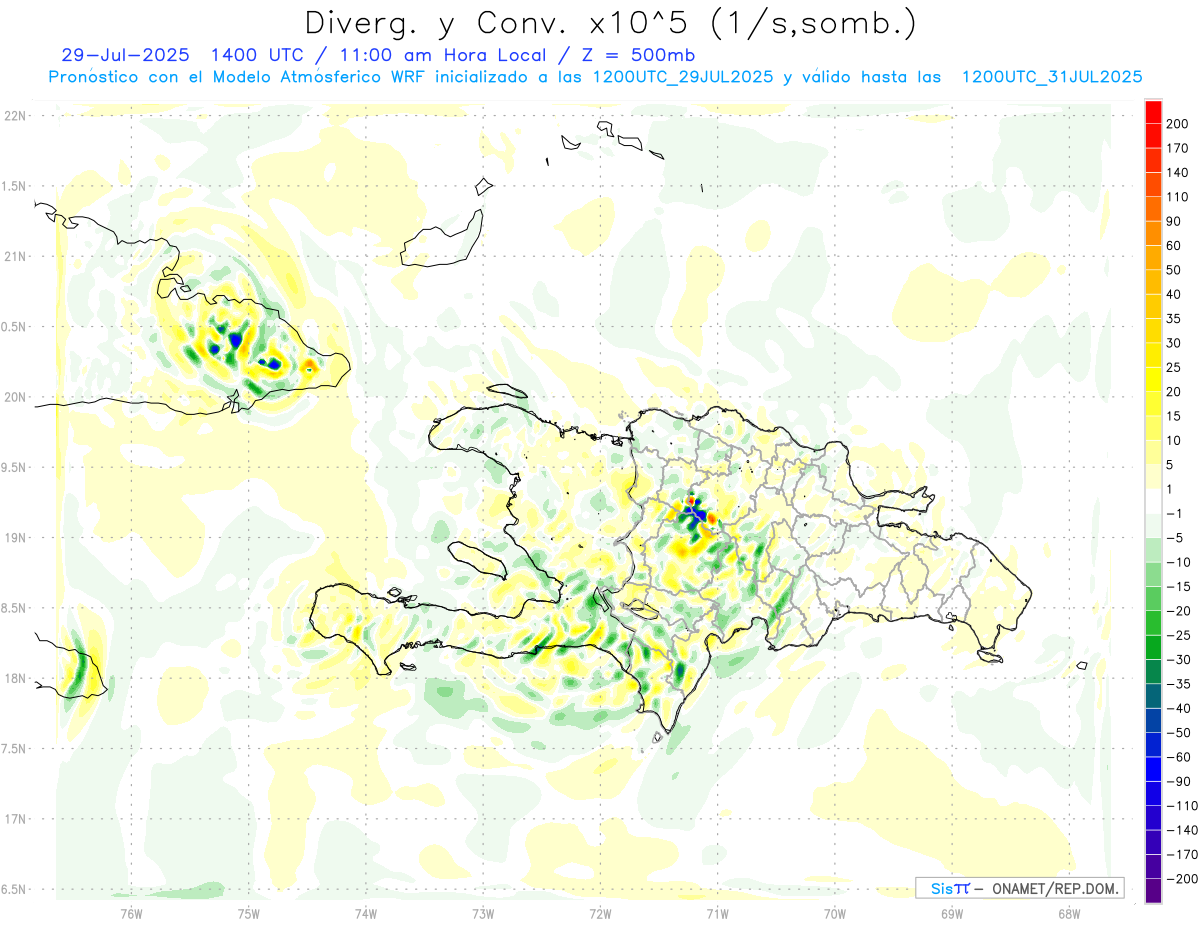Screen dimensions: 1200x927
Task: Click the '-30' color scale value
Action: [1177, 659]
